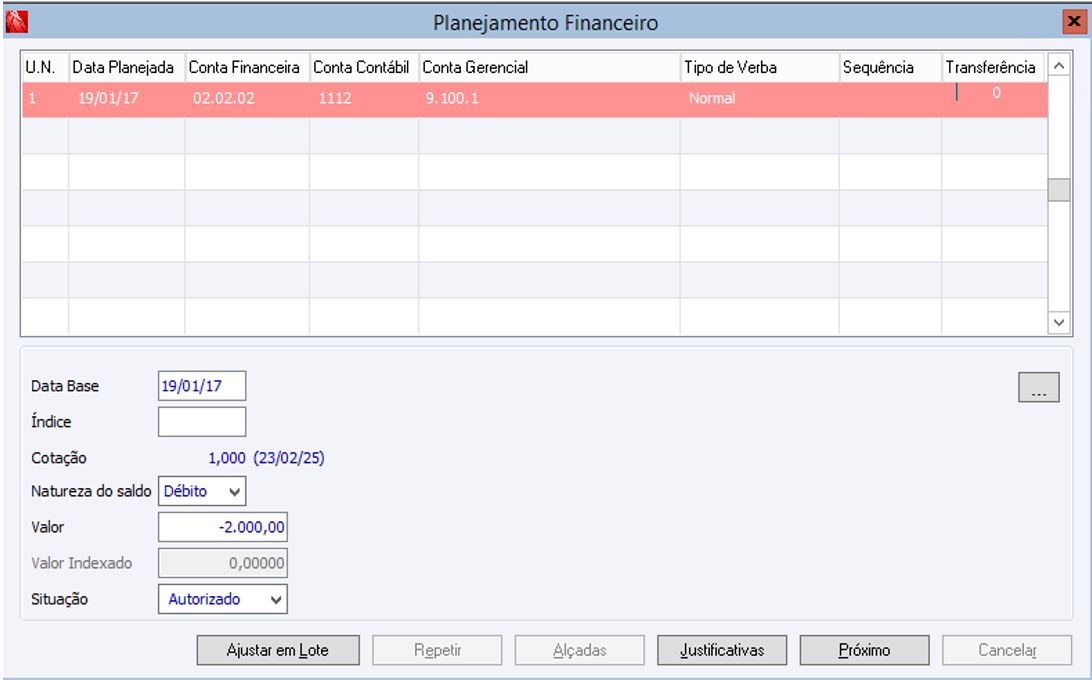
Task: Click the Valor Indexado field
Action: [223, 563]
